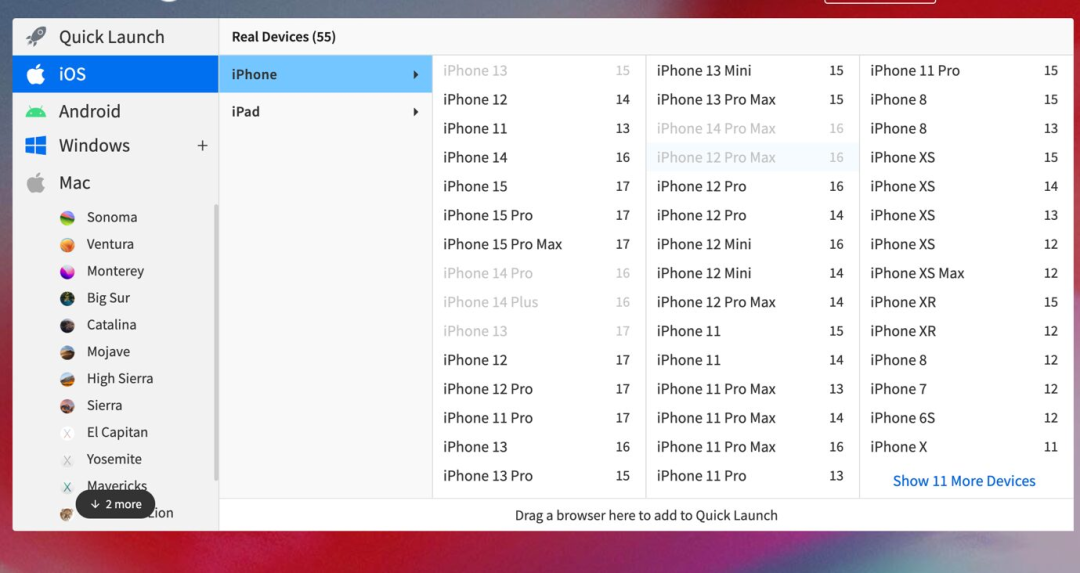Select iPhone 12 Pro Max iOS 14
Image resolution: width=1080 pixels, height=573 pixels.
click(751, 302)
